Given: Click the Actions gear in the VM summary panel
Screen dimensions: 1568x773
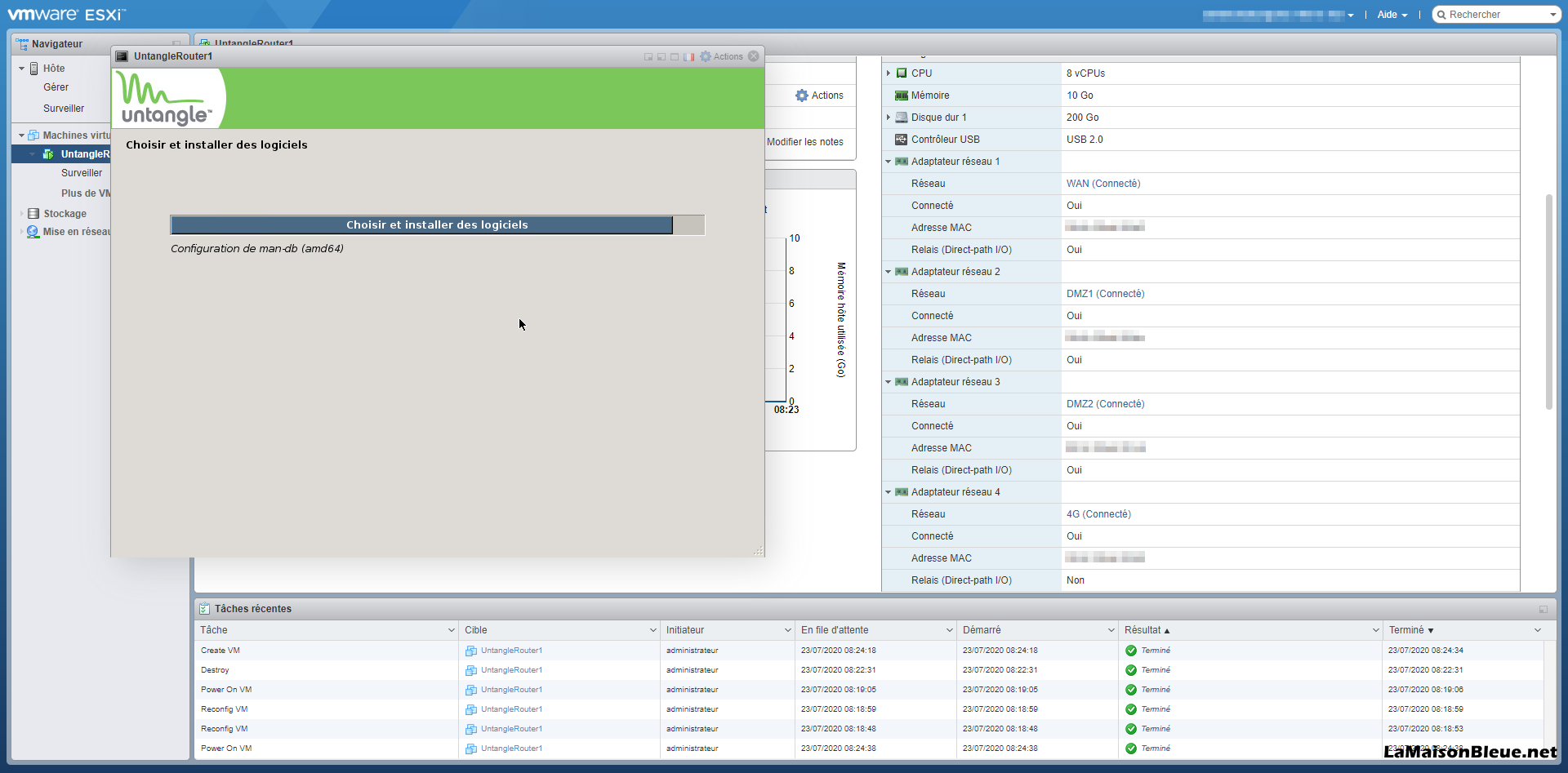Looking at the screenshot, I should pos(802,96).
